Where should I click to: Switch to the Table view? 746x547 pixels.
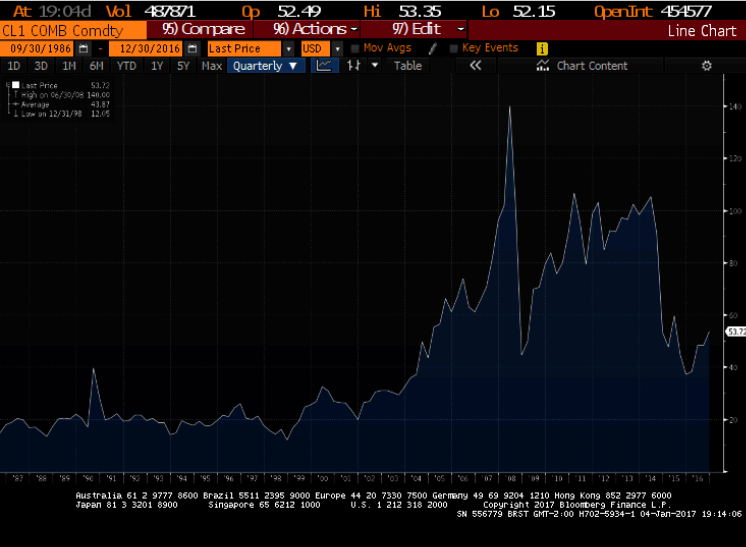[x=407, y=66]
